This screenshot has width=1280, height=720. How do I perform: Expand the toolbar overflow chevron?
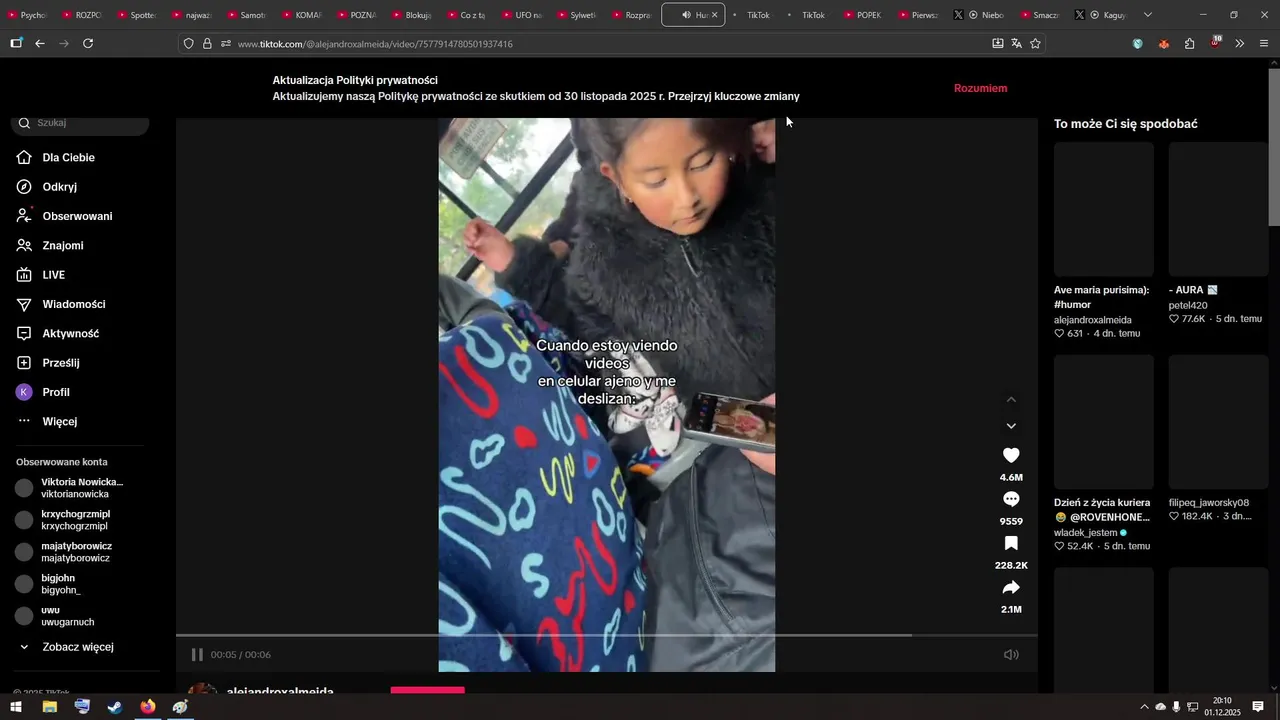coord(1239,43)
